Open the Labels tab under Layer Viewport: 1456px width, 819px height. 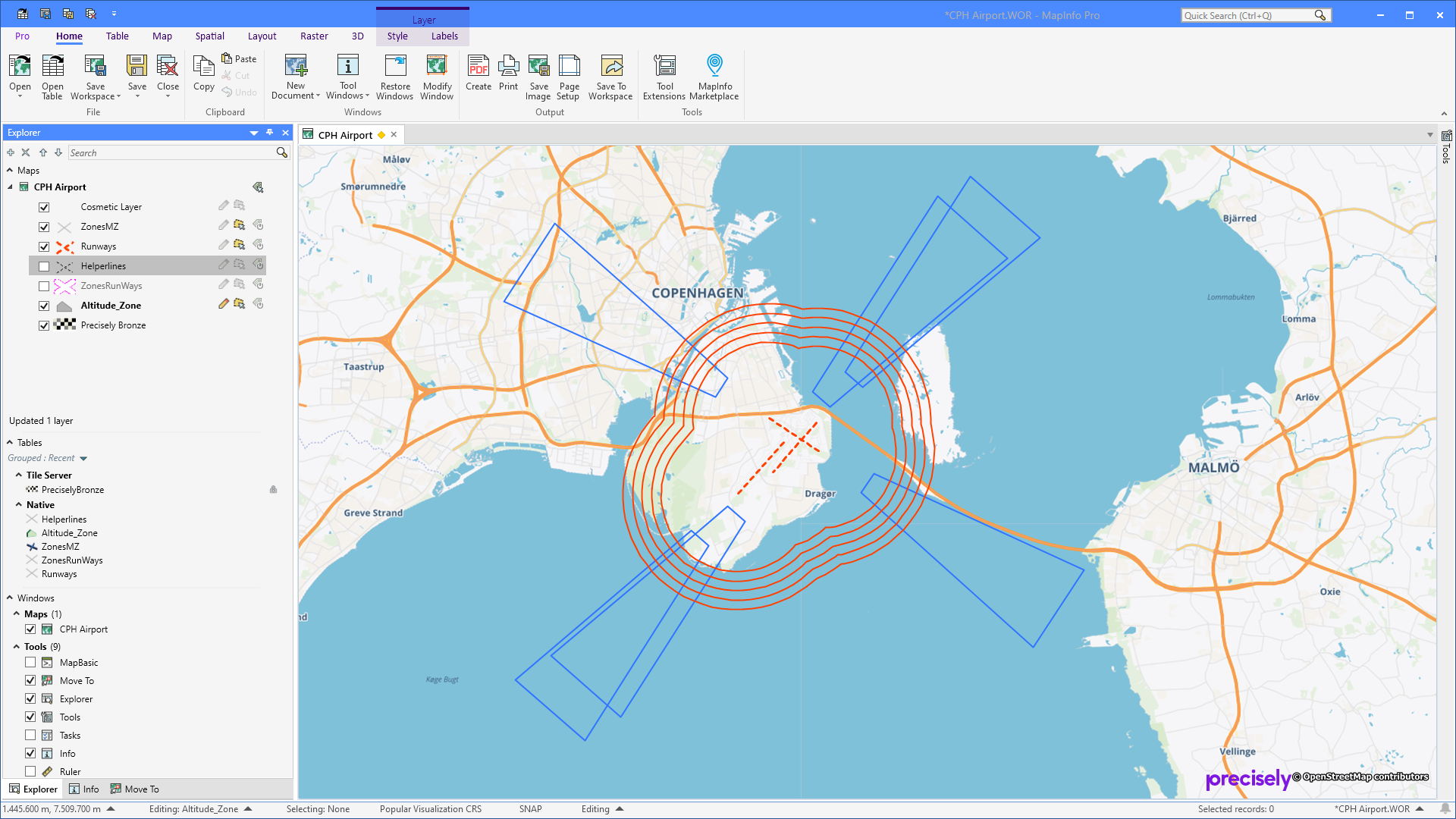[x=444, y=36]
